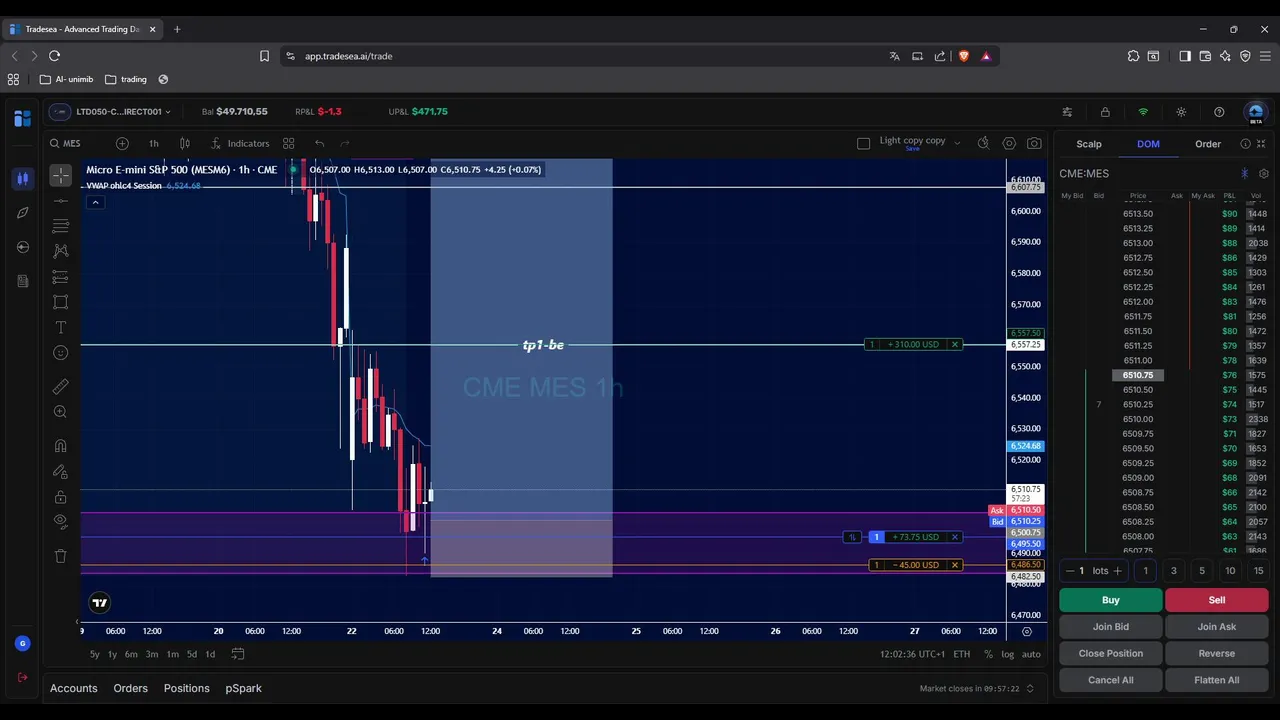Collapse the indicator legend chevron
The height and width of the screenshot is (720, 1280).
(95, 203)
